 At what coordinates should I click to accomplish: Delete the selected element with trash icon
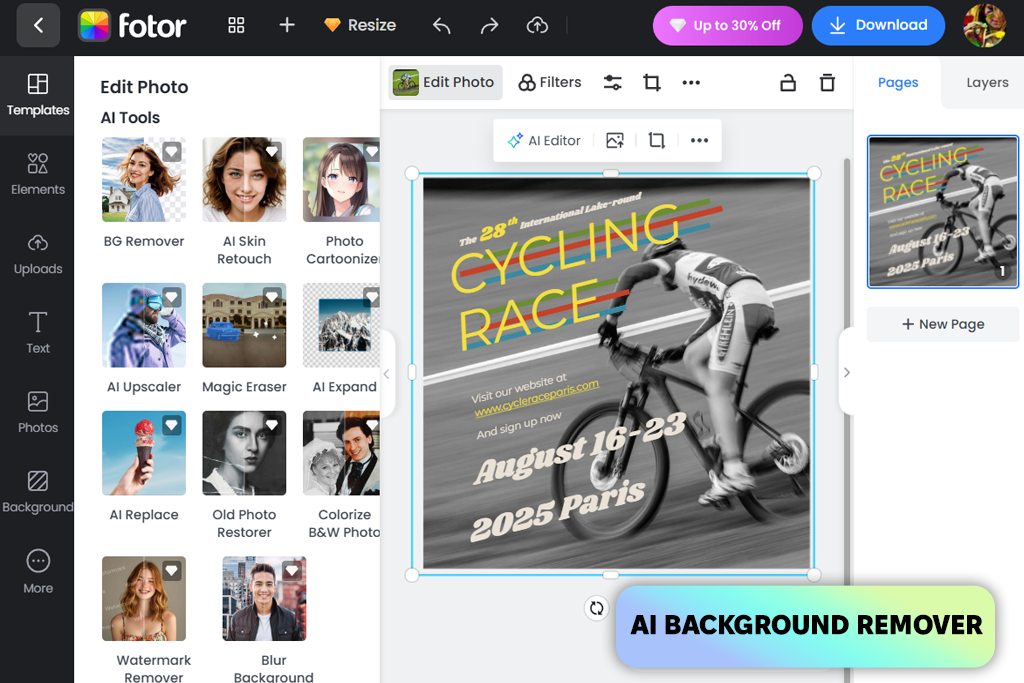[x=827, y=82]
